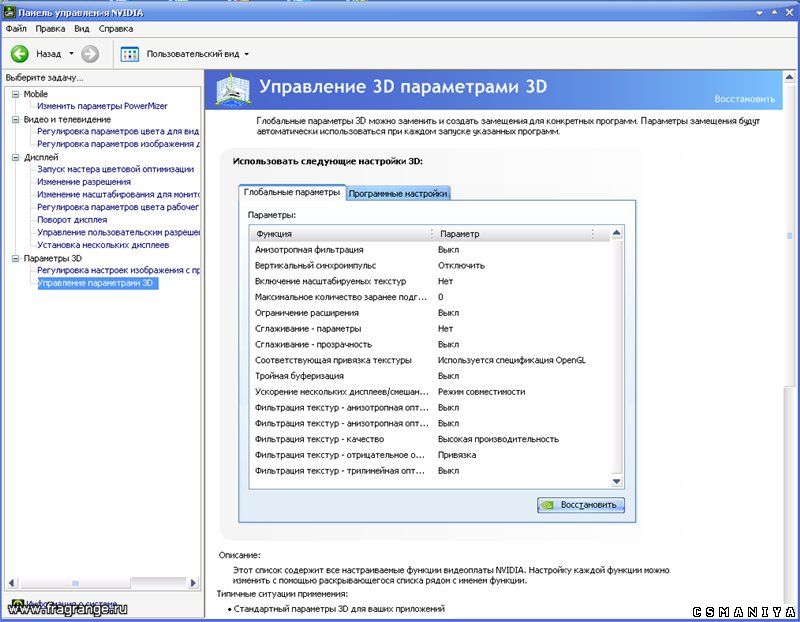Screen dimensions: 800x622
Task: Switch to the Глобальные параметры tab
Action: coord(292,192)
